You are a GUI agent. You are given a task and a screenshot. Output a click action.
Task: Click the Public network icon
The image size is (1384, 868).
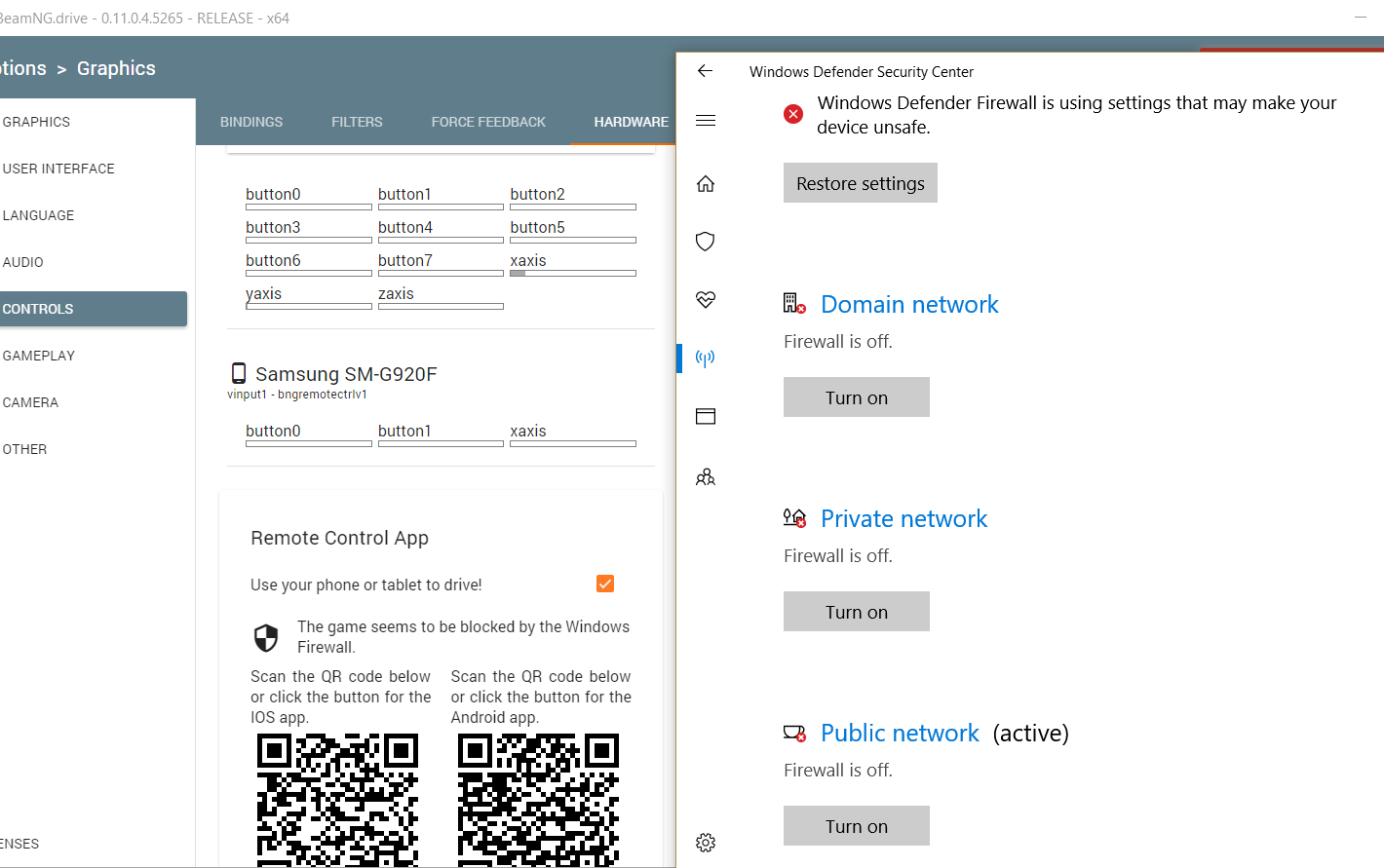[794, 733]
